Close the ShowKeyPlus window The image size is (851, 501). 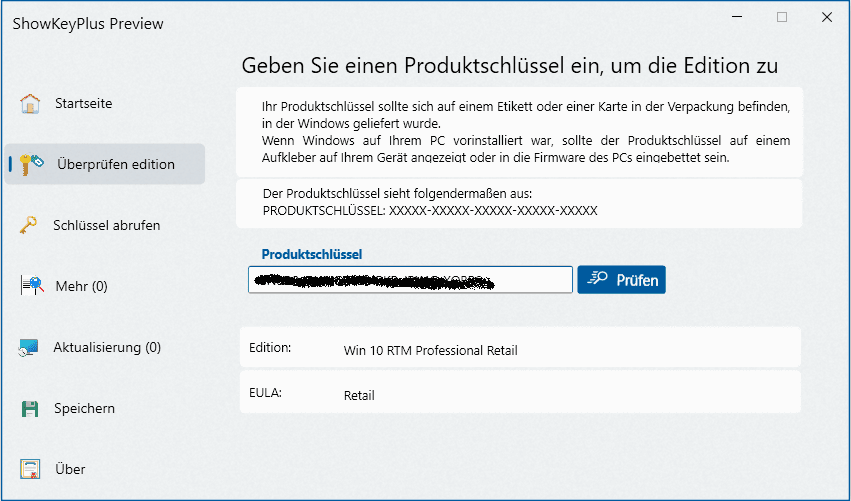(x=827, y=17)
